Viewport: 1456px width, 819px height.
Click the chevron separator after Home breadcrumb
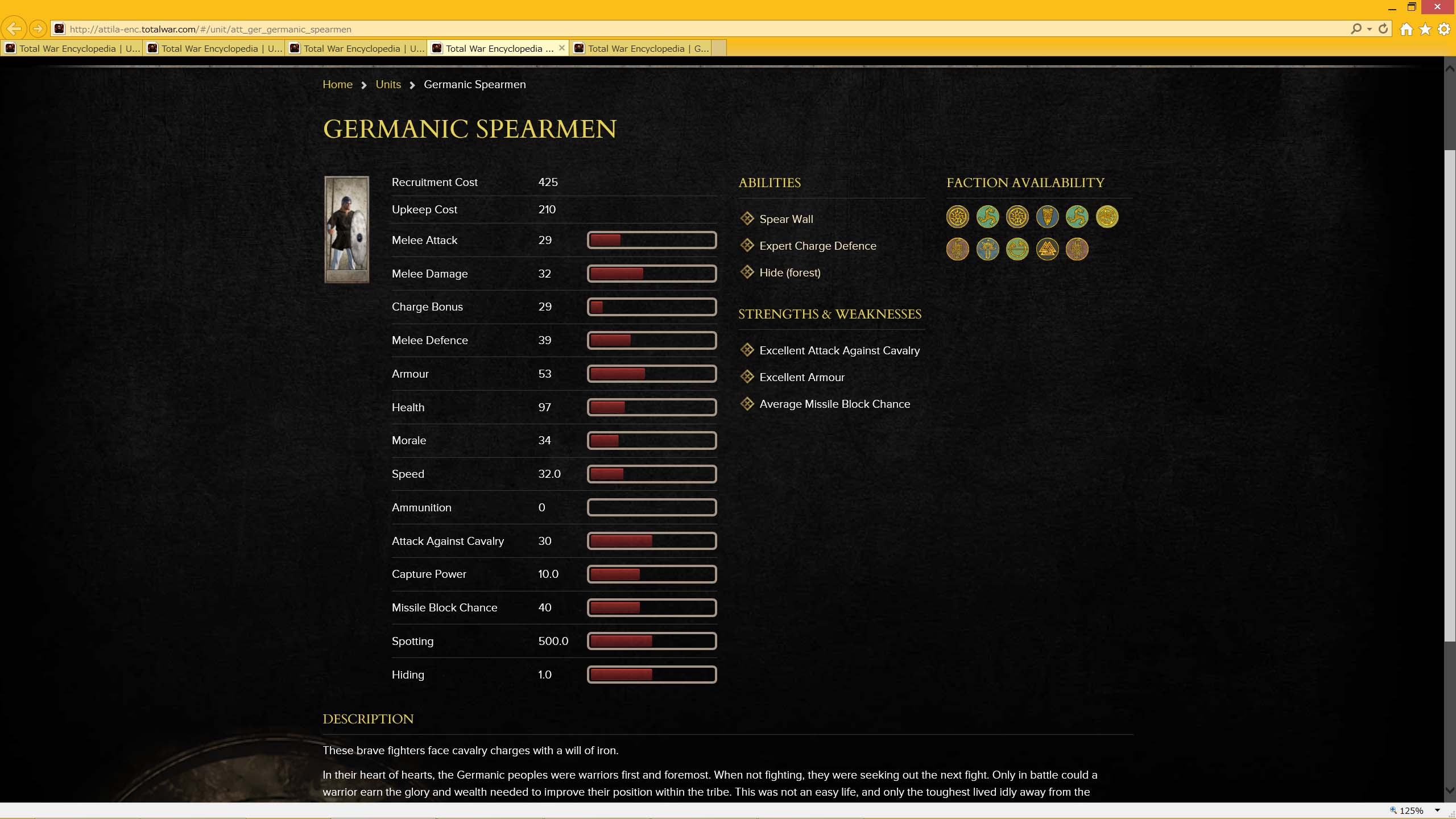pos(364,85)
